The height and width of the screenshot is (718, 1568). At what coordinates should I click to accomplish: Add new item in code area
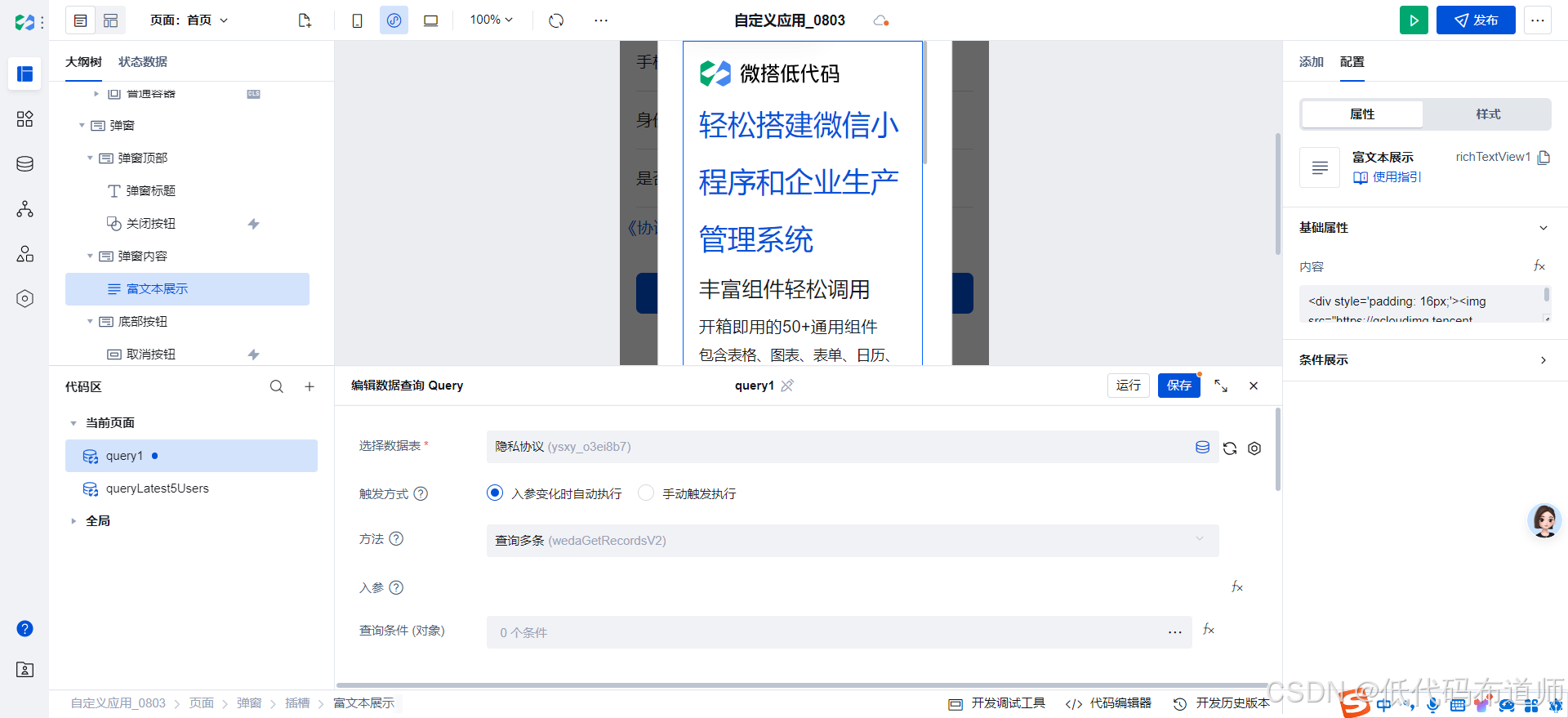click(x=310, y=386)
